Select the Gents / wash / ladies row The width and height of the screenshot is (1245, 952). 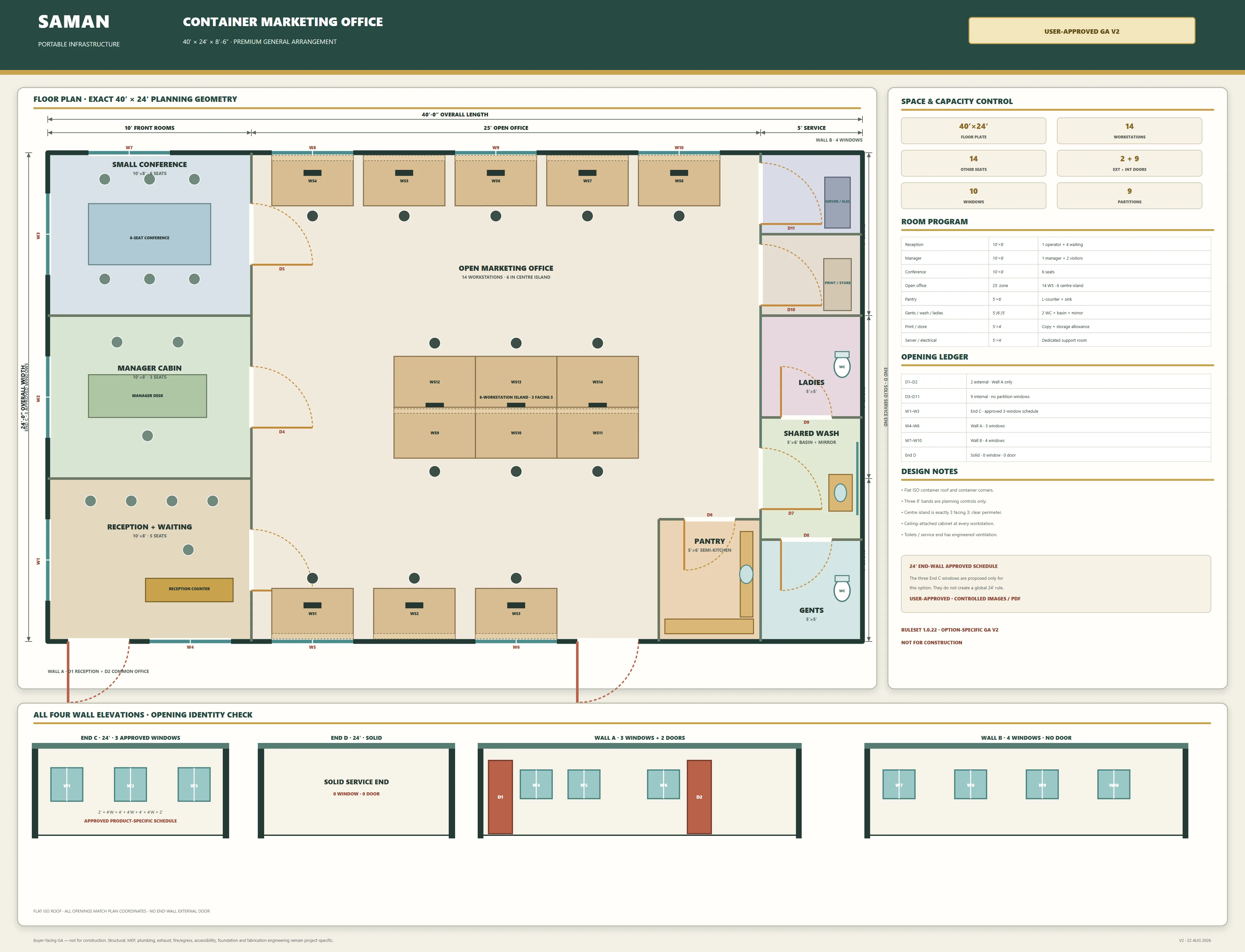point(1056,313)
